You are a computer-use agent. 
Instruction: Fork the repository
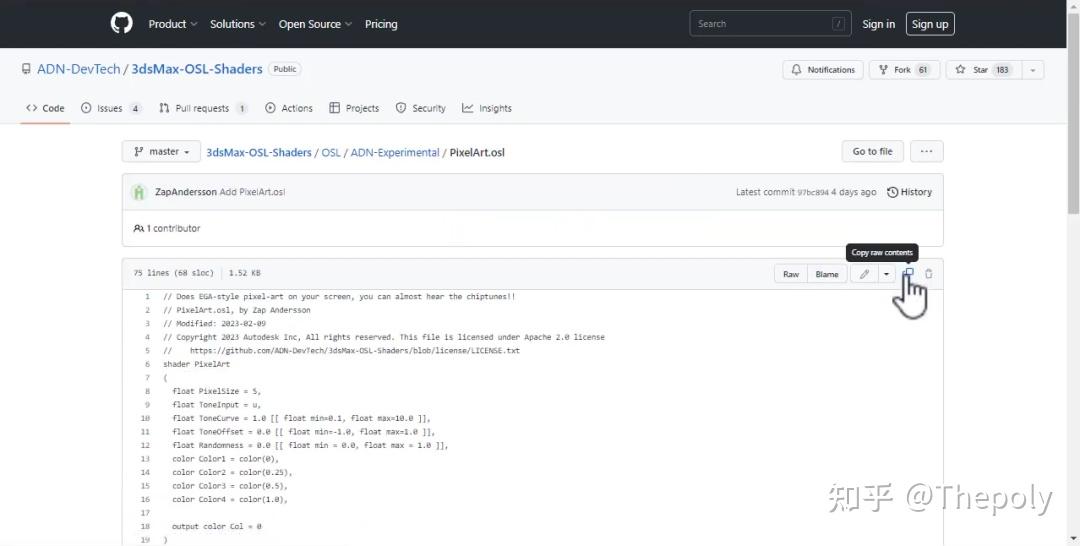tap(902, 70)
